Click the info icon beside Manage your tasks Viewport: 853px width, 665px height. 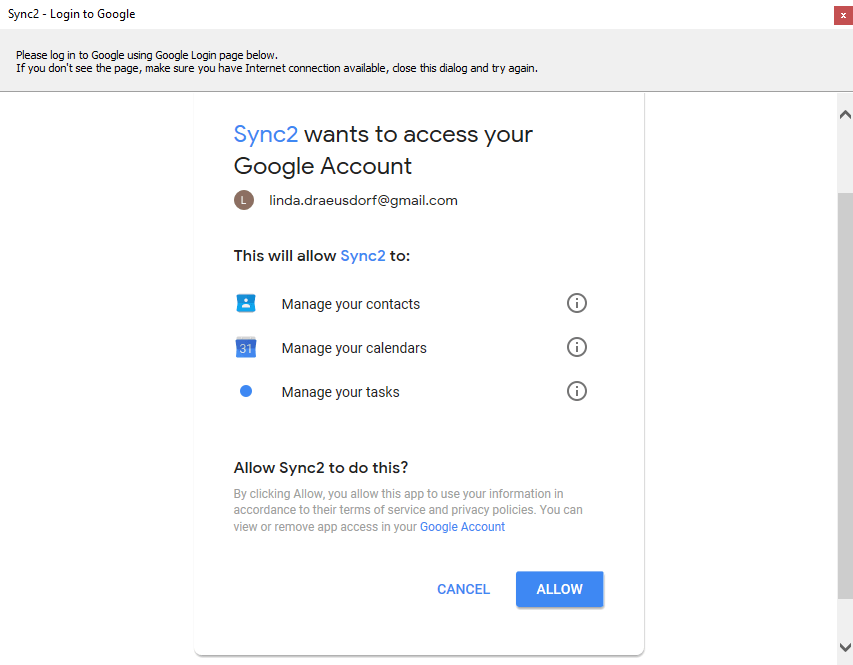click(x=577, y=391)
